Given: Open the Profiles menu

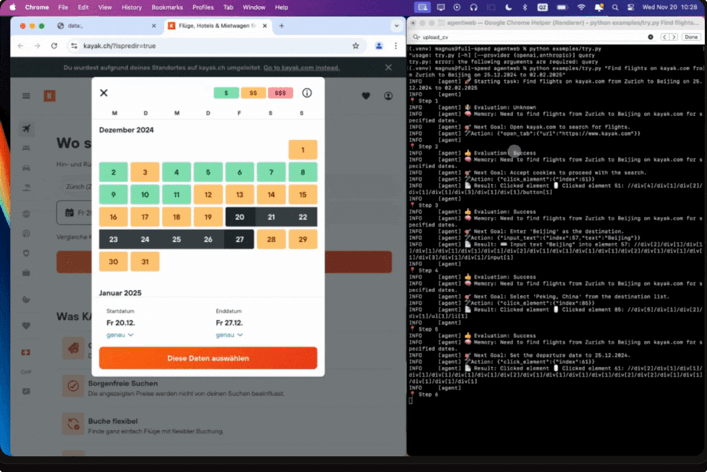Looking at the screenshot, I should (203, 7).
